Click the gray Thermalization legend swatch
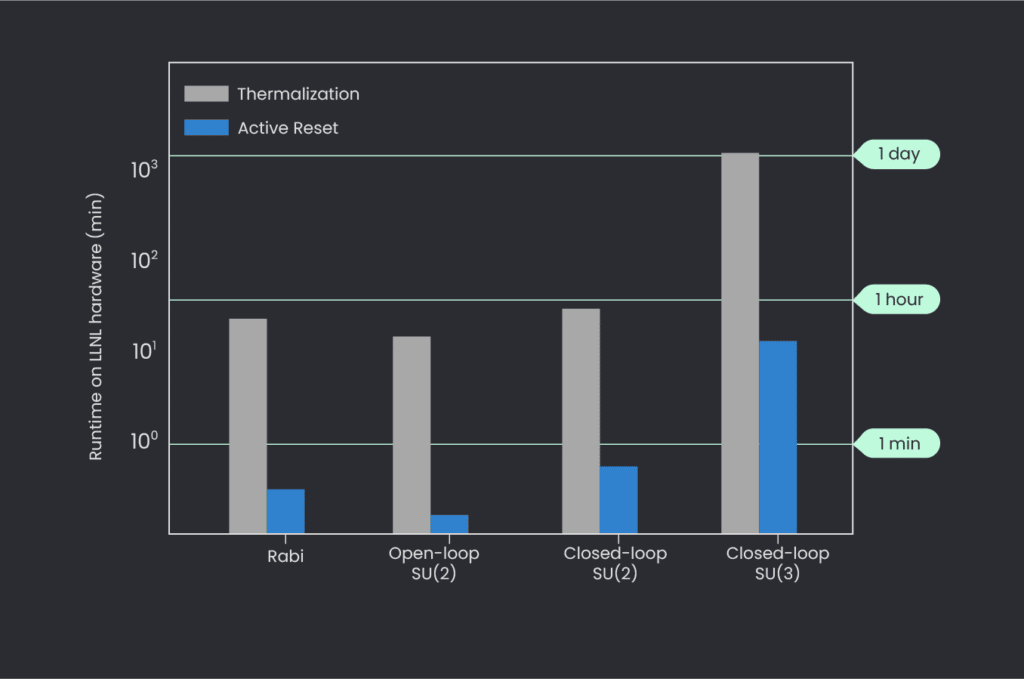1024x679 pixels. tap(205, 94)
